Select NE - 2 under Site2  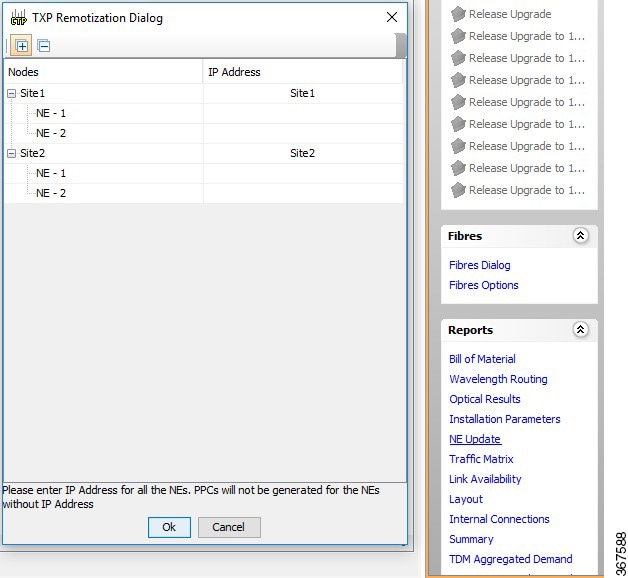pyautogui.click(x=51, y=193)
